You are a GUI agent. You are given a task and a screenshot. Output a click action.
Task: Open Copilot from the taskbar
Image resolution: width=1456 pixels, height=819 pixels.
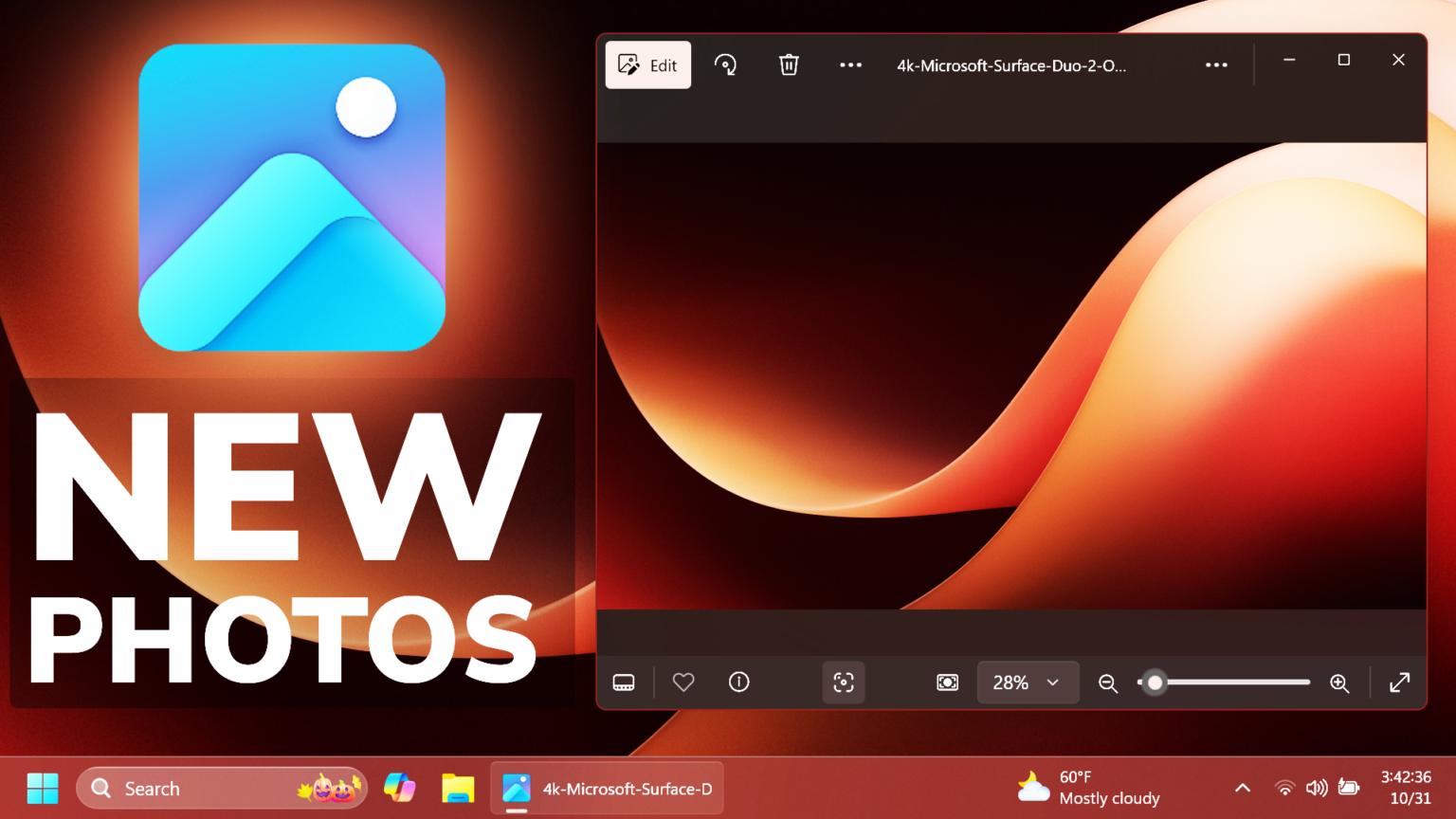[400, 788]
